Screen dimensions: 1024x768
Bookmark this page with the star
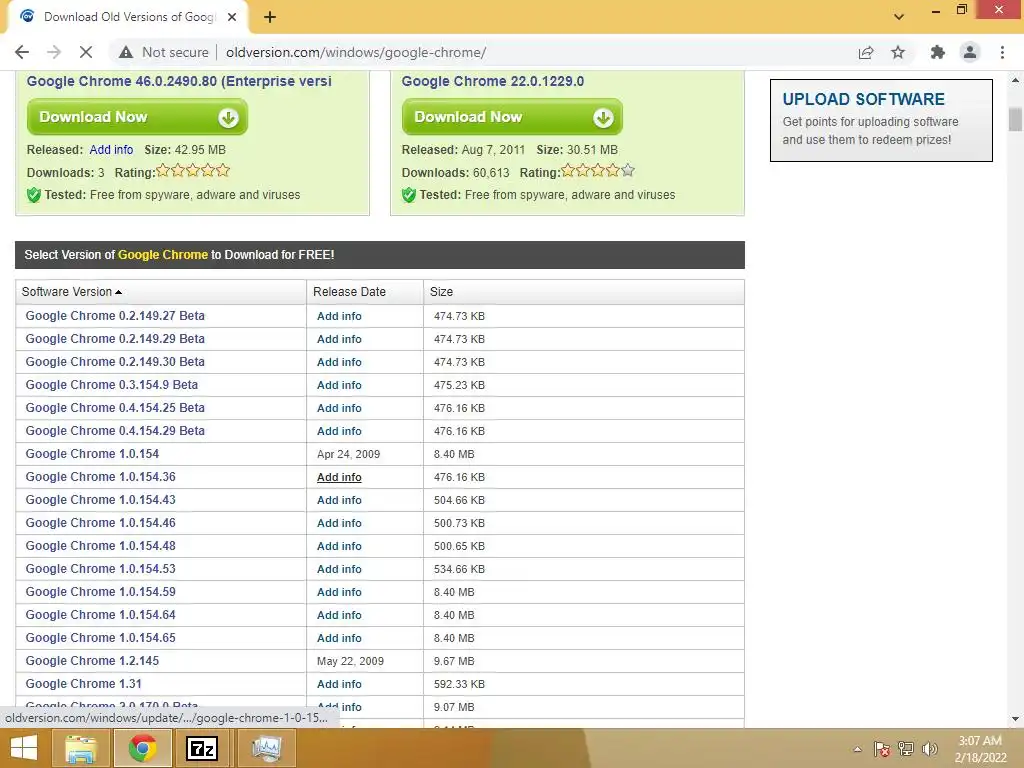898,52
